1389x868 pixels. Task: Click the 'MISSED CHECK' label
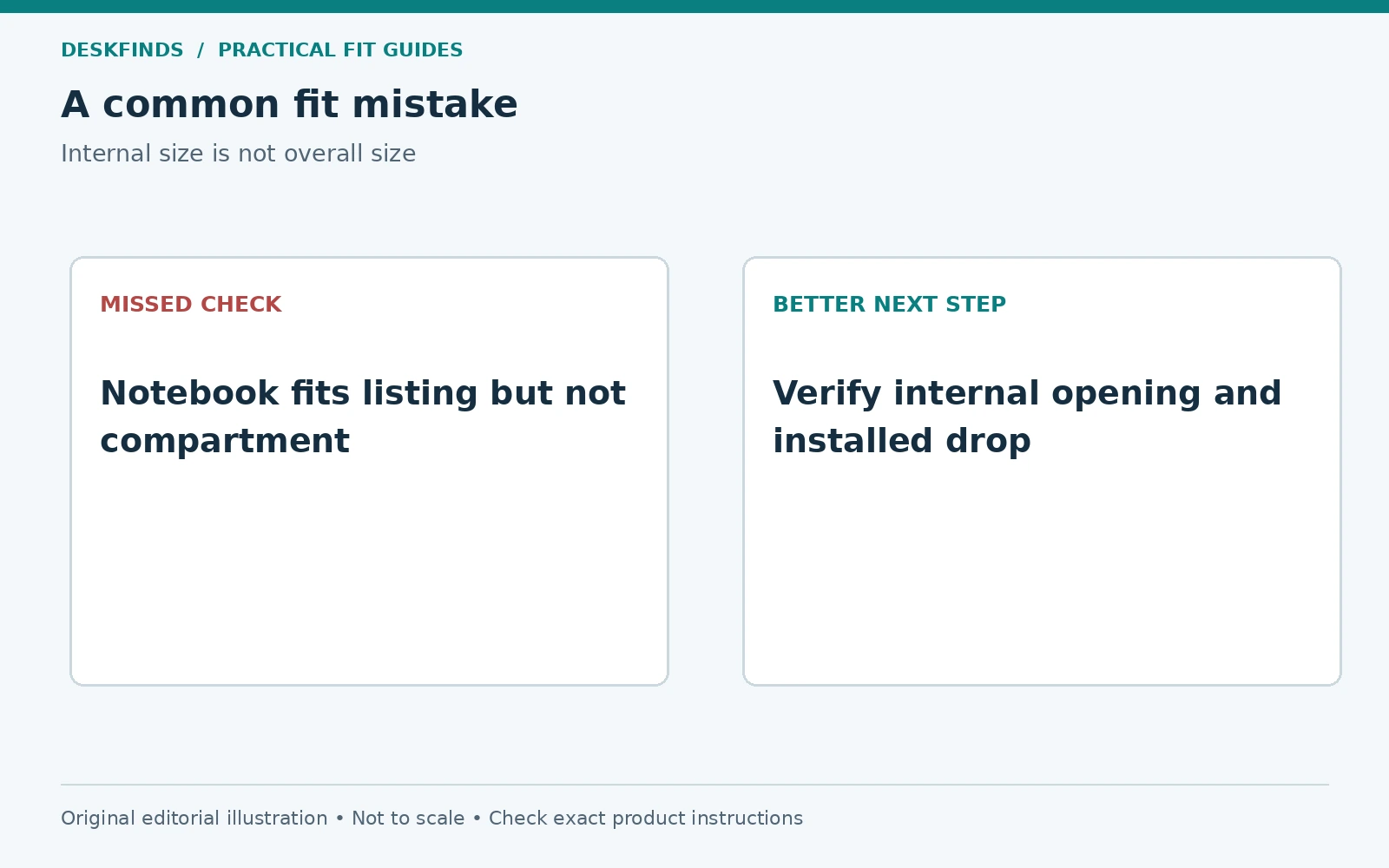[x=191, y=305]
